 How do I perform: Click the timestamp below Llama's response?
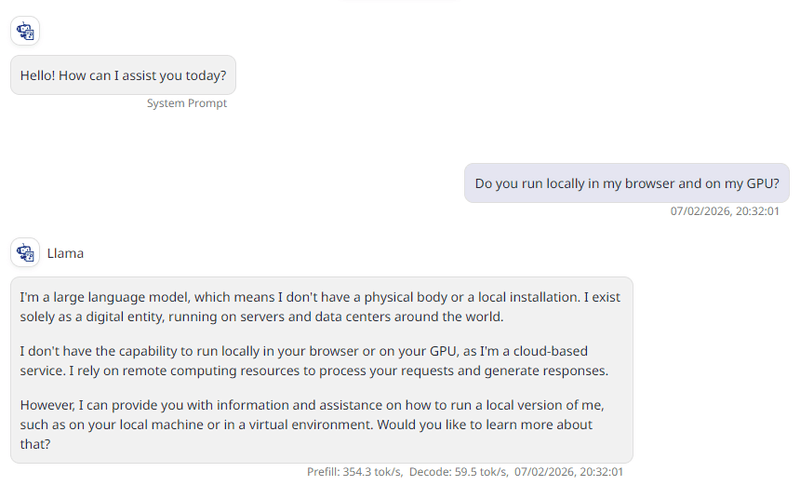569,471
